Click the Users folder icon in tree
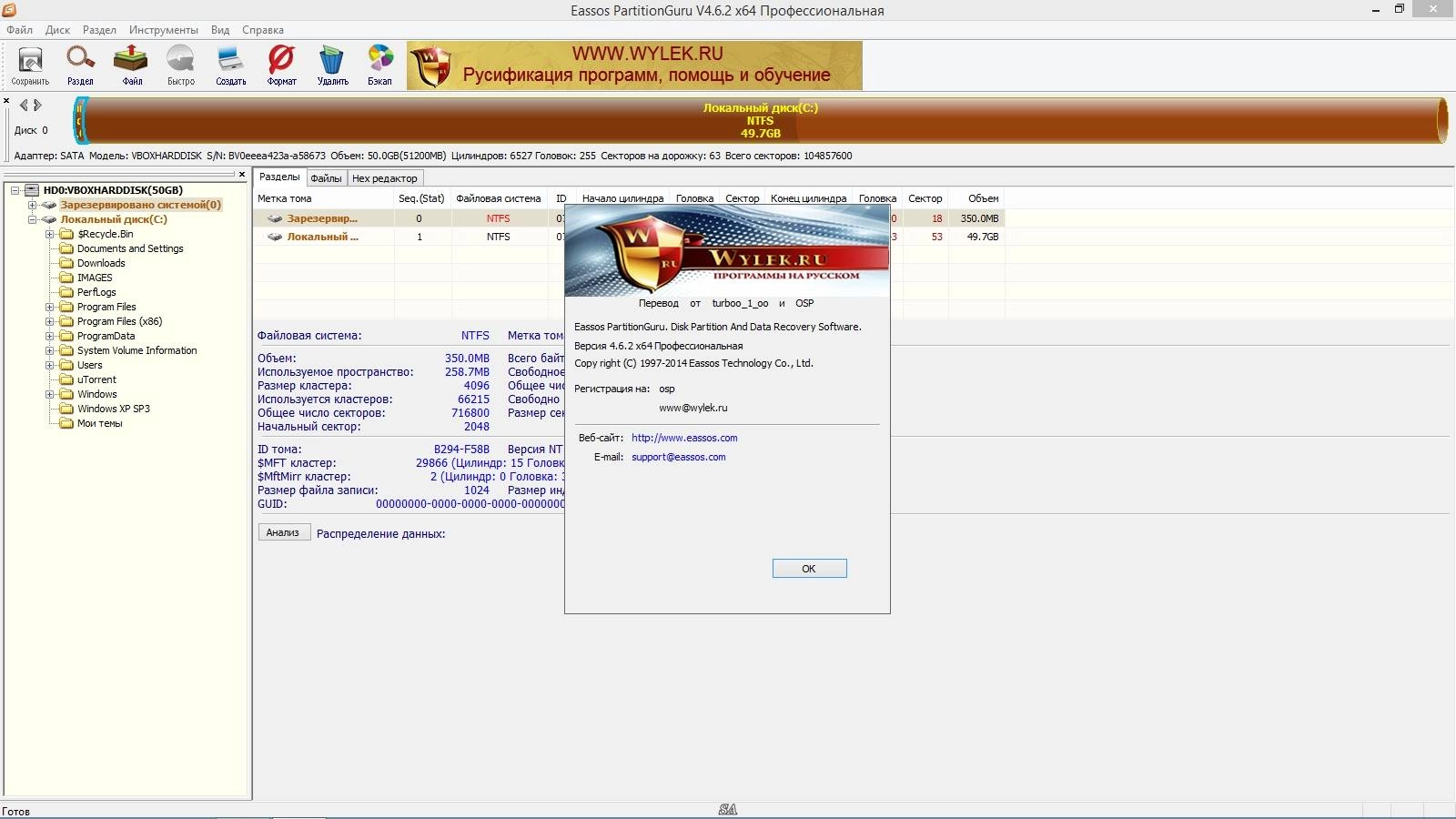This screenshot has width=1456, height=819. click(66, 365)
